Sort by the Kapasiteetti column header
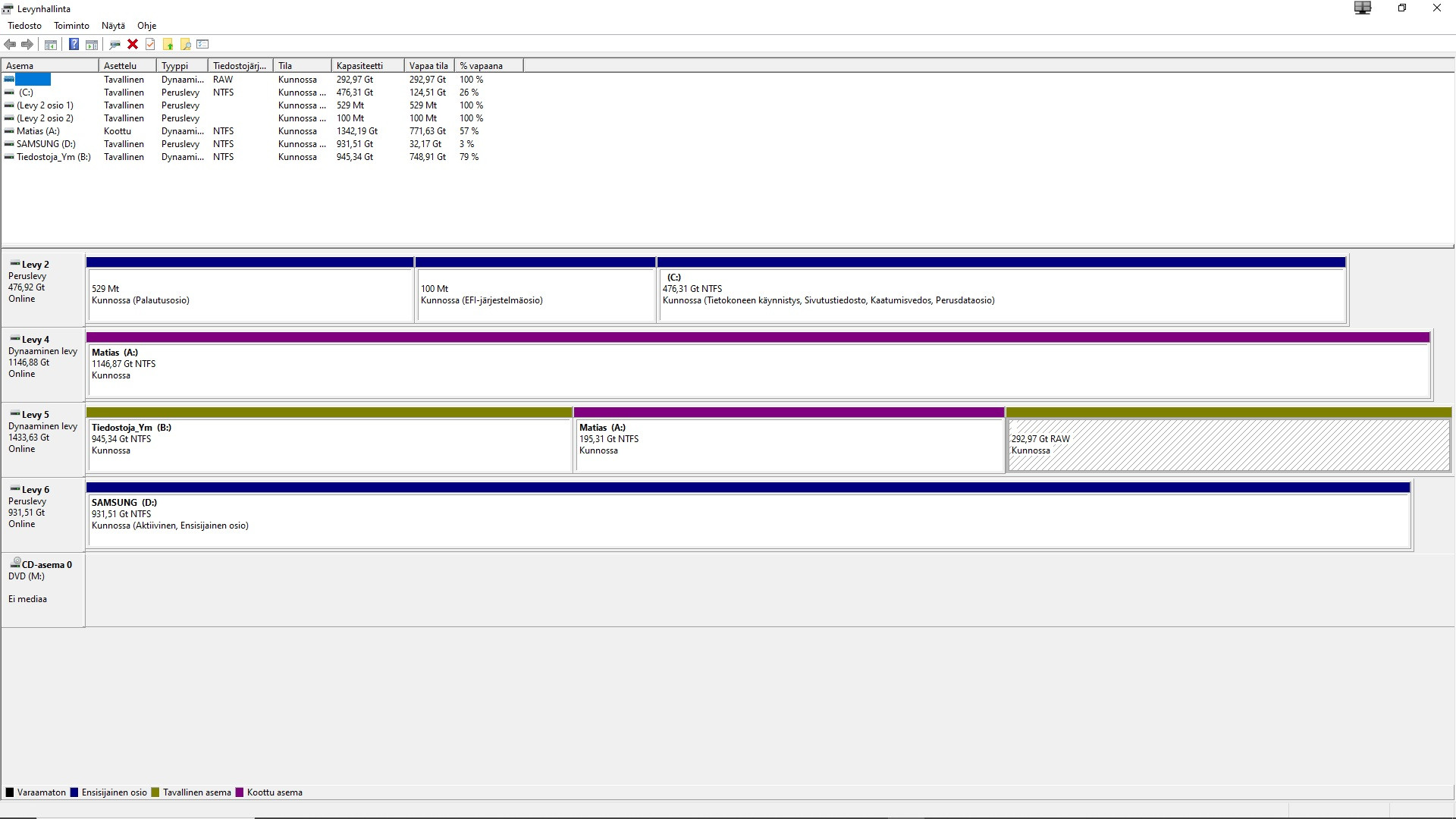 368,66
